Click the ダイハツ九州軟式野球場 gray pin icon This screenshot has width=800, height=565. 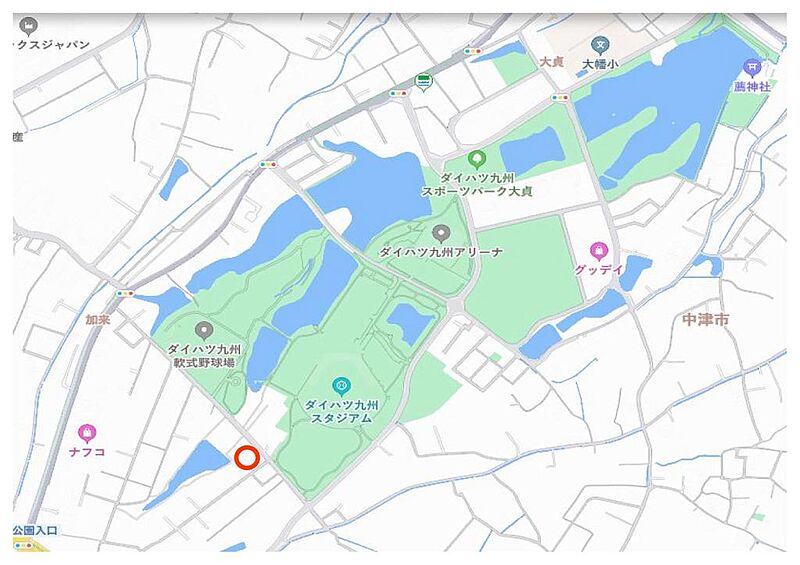204,331
